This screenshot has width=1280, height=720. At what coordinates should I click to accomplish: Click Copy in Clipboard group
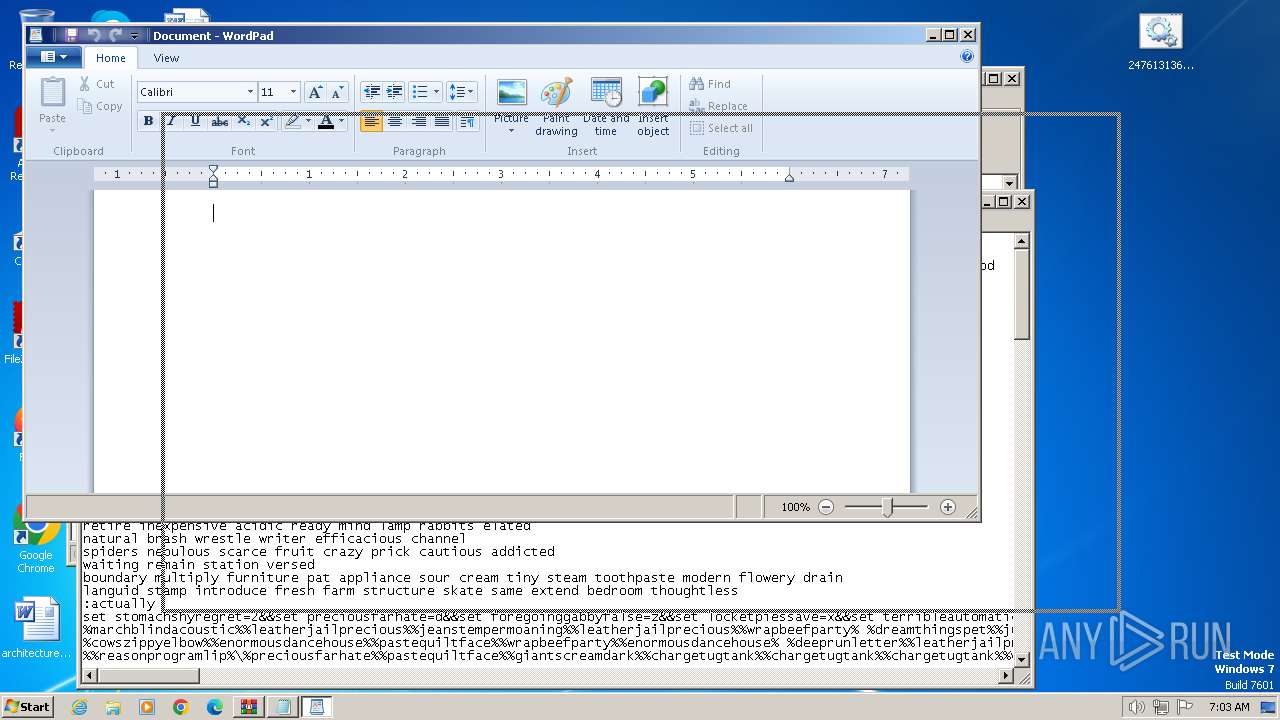click(x=100, y=106)
